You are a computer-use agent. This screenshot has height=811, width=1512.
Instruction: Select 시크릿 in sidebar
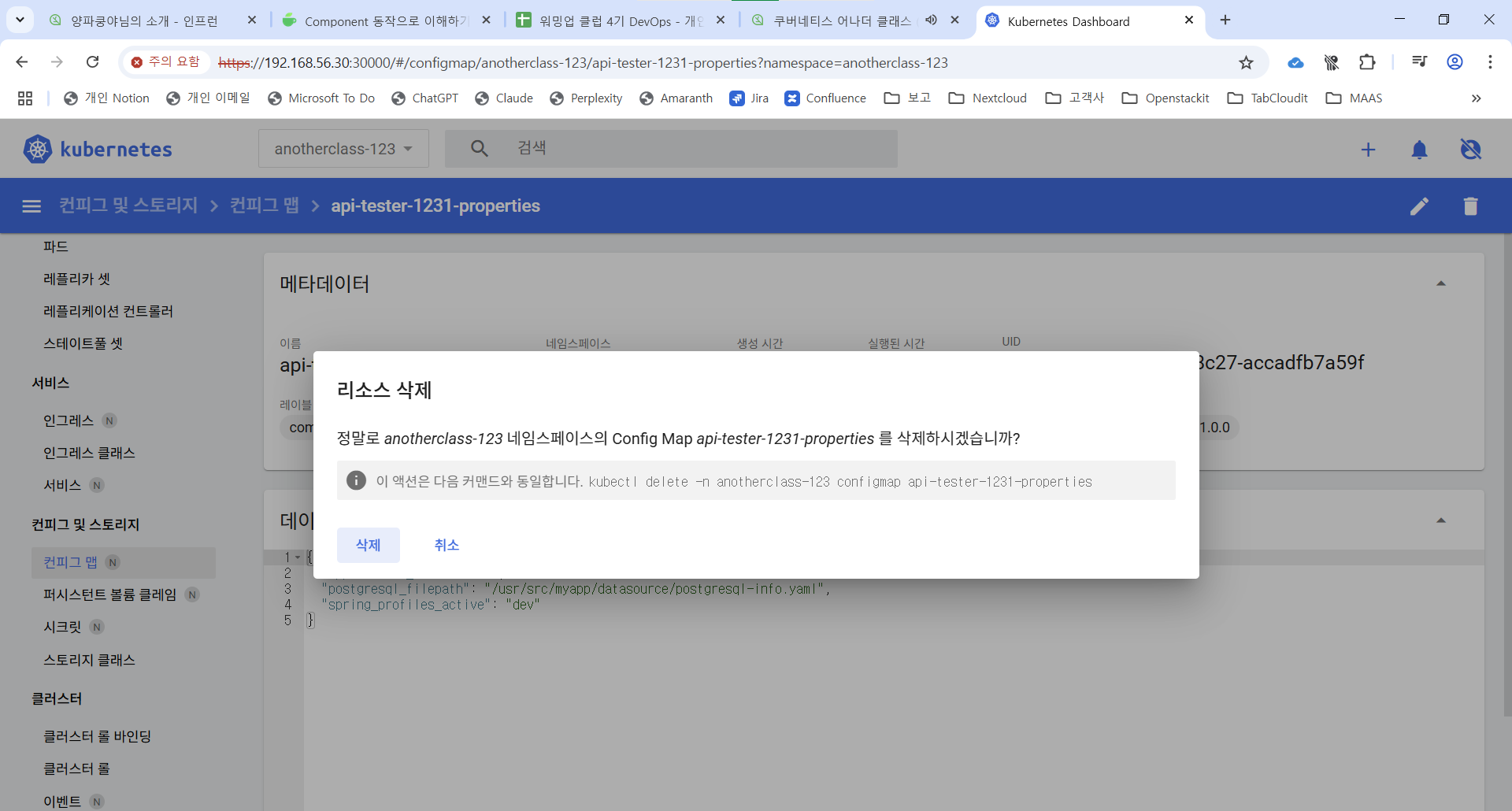pos(62,627)
